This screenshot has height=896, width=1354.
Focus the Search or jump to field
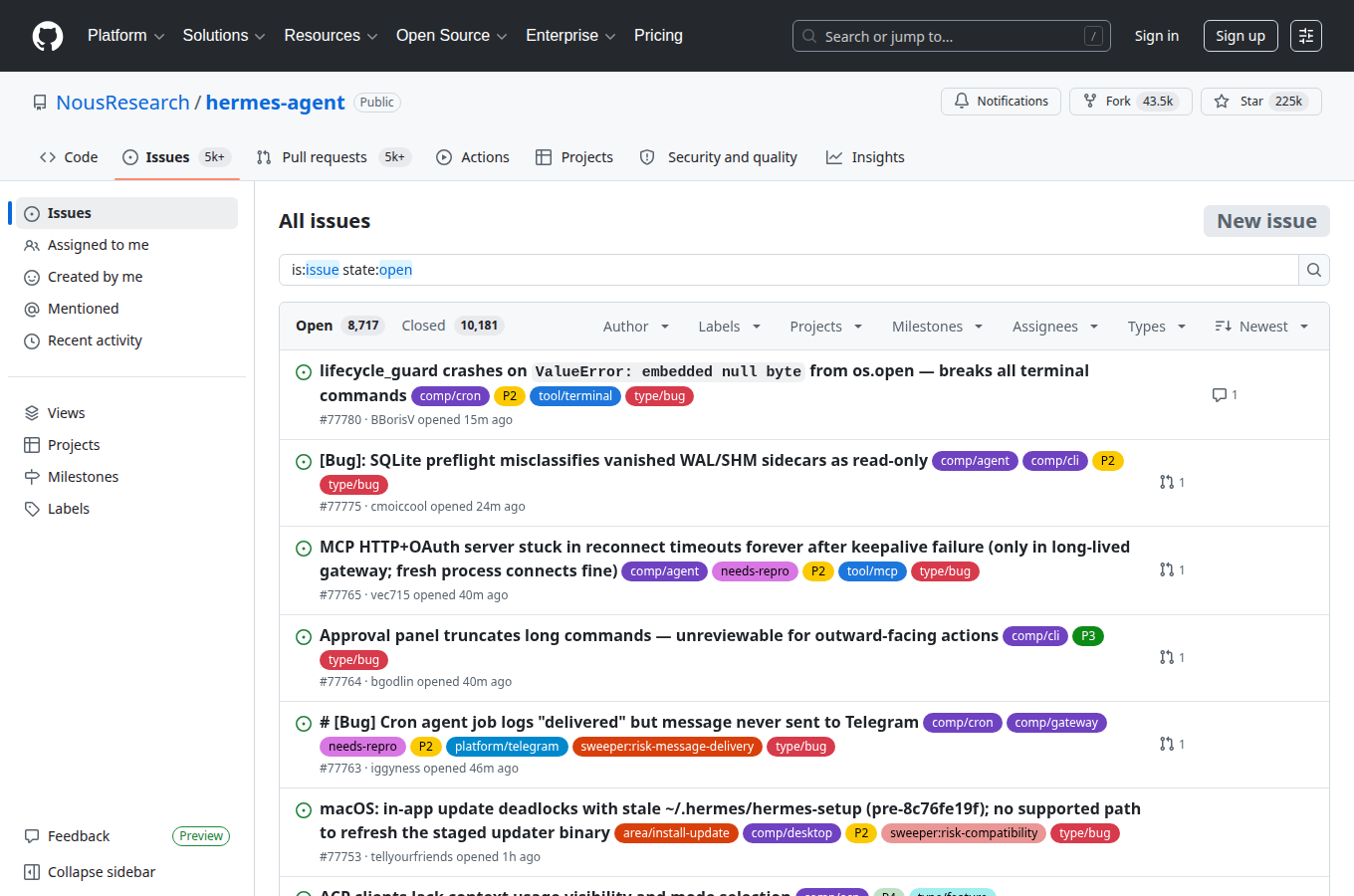(951, 36)
